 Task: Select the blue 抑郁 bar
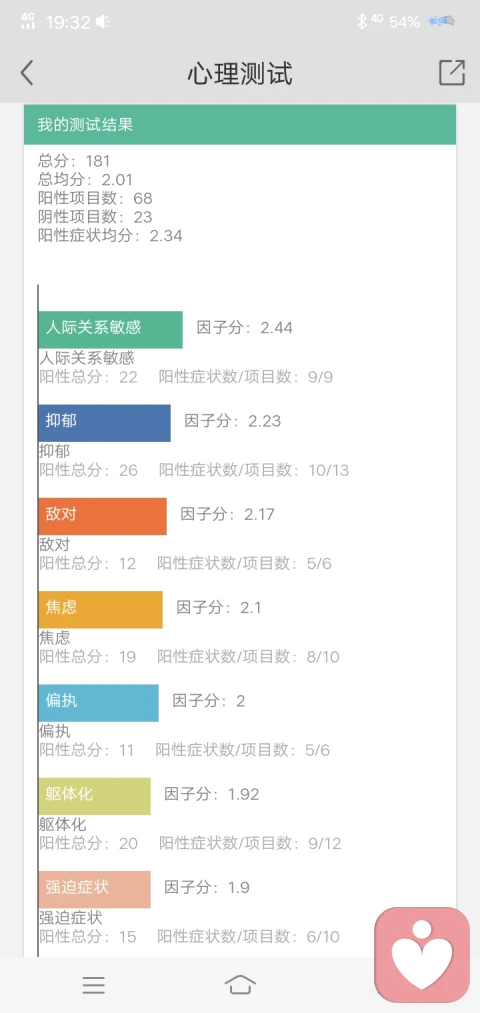[105, 423]
